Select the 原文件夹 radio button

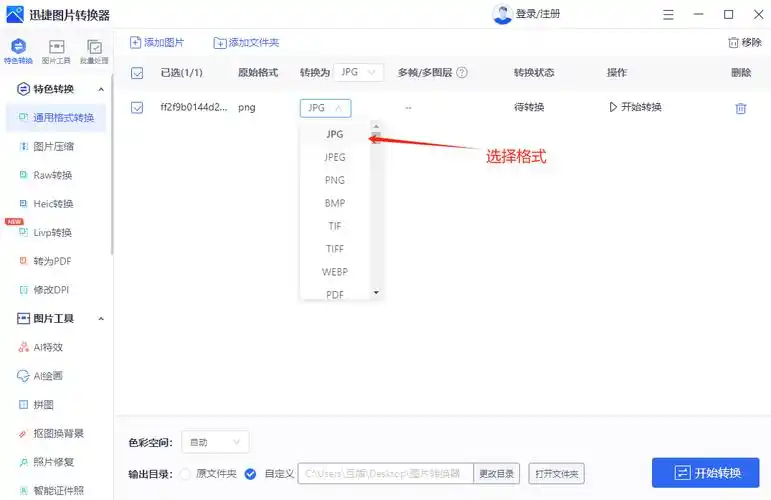click(185, 474)
